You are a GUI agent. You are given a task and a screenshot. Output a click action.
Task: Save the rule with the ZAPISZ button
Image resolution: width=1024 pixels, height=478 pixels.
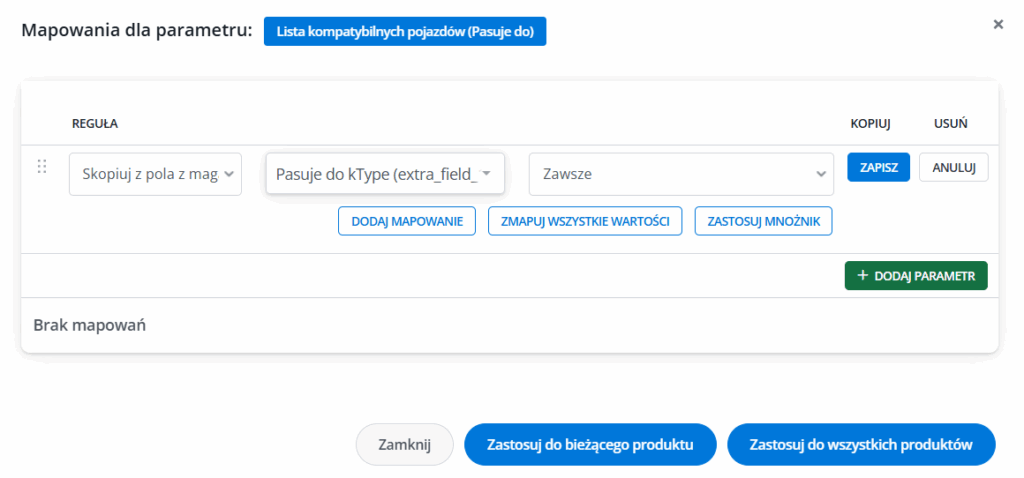click(x=878, y=167)
